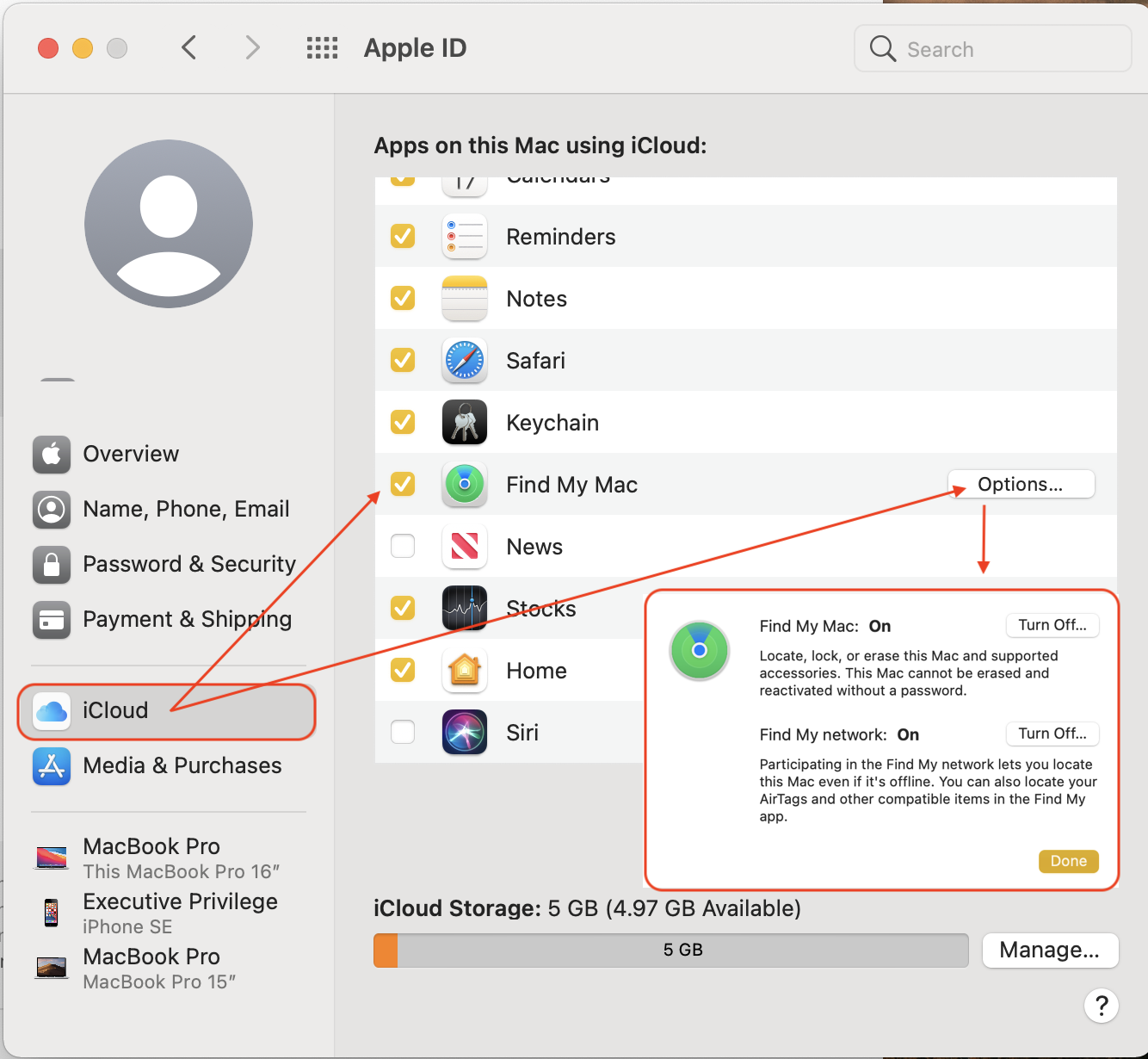Uncheck the Keychain checkbox

403,422
